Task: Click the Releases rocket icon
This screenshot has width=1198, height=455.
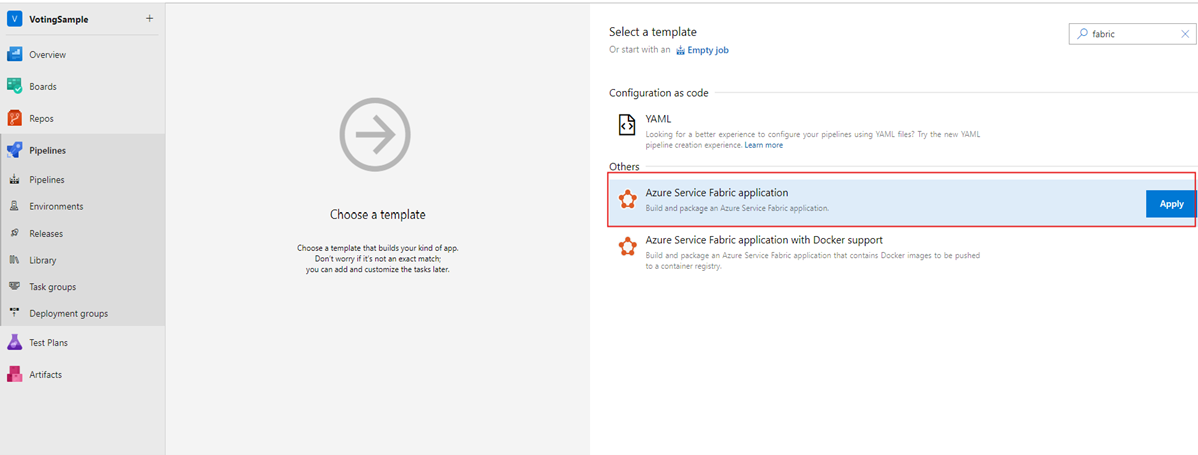Action: click(15, 234)
